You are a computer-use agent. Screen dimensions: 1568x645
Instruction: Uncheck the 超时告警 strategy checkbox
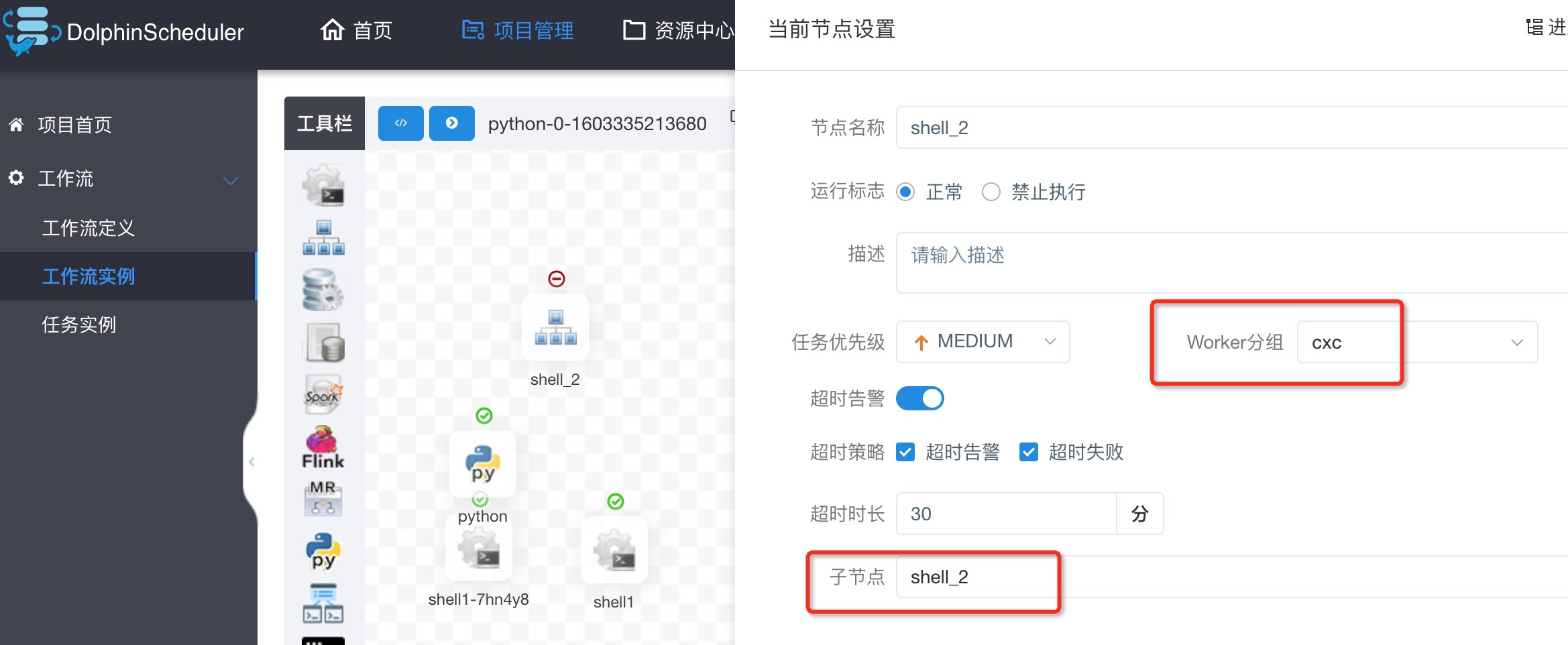point(905,452)
